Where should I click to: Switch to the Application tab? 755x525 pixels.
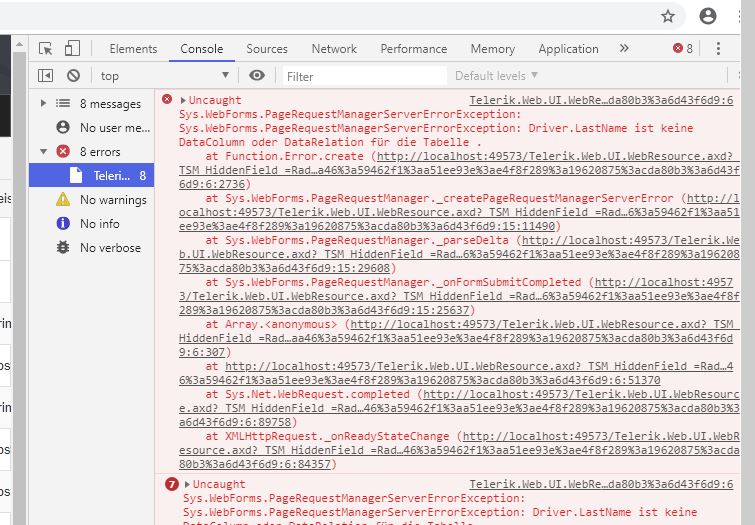pos(568,49)
